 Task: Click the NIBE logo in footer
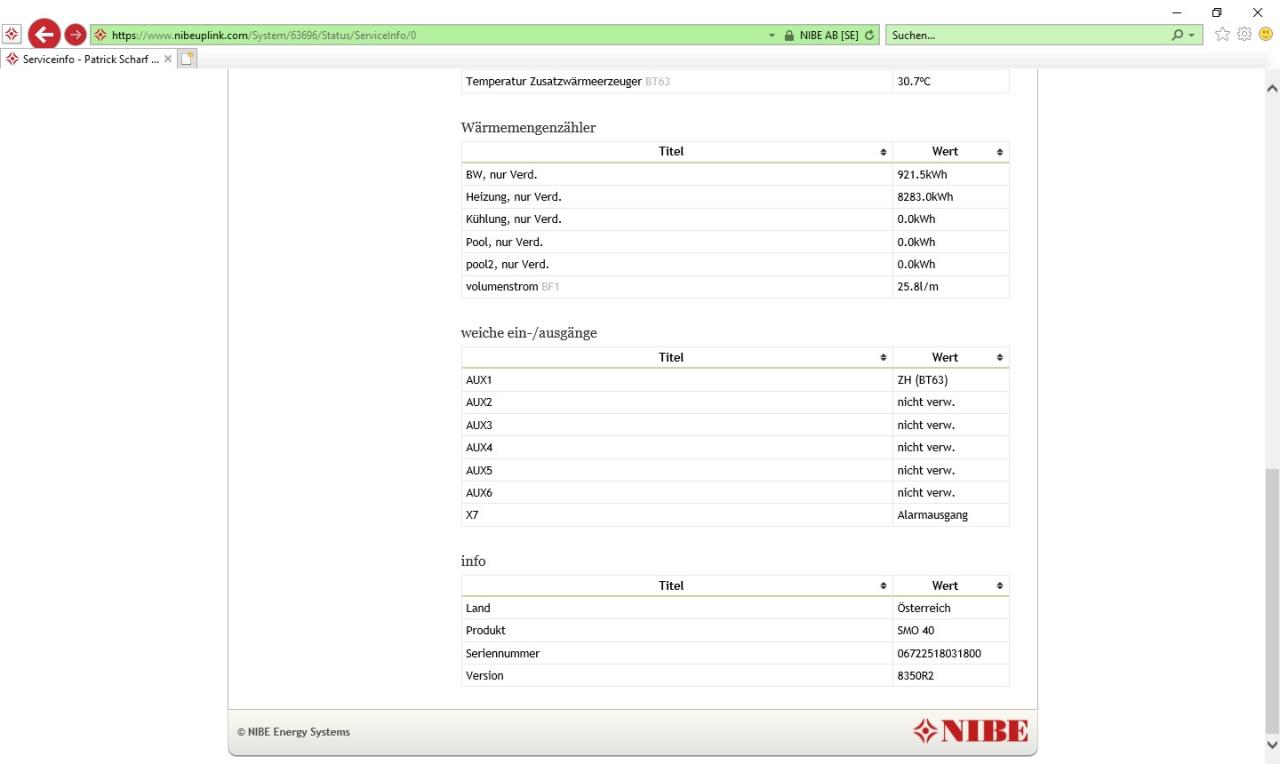click(969, 732)
